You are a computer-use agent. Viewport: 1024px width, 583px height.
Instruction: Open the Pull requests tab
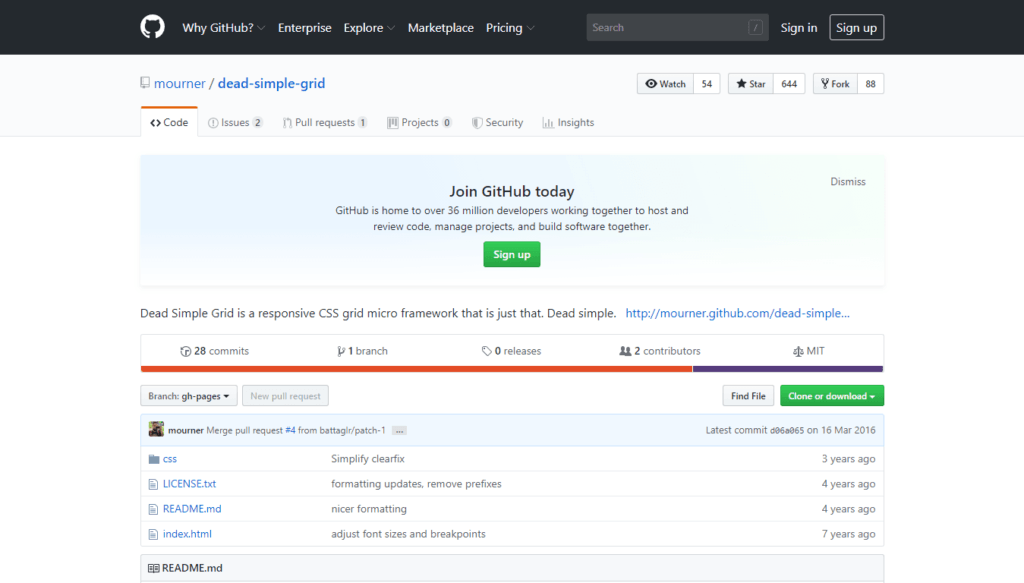coord(325,122)
